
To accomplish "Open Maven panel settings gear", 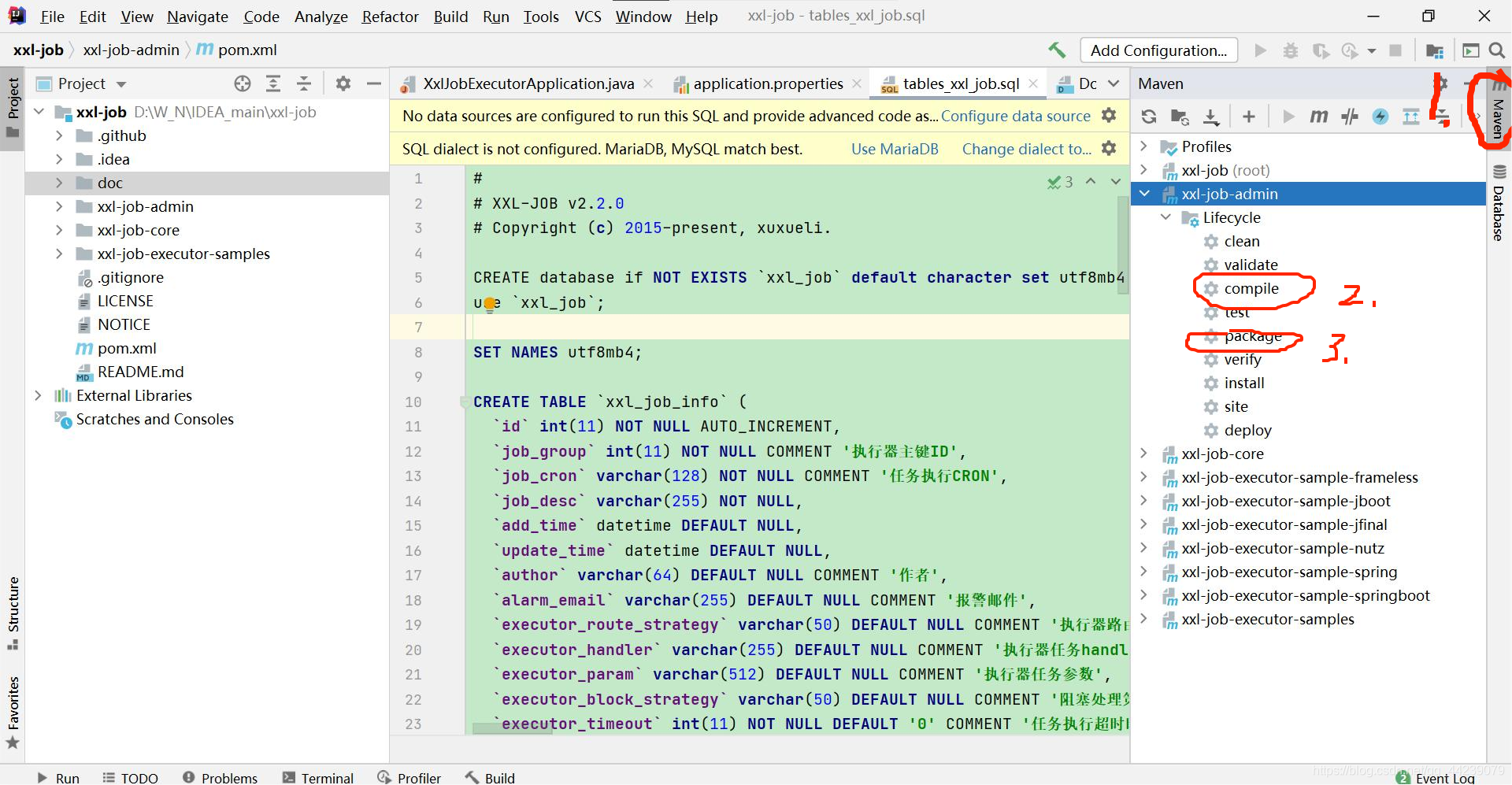I will coord(1441,83).
